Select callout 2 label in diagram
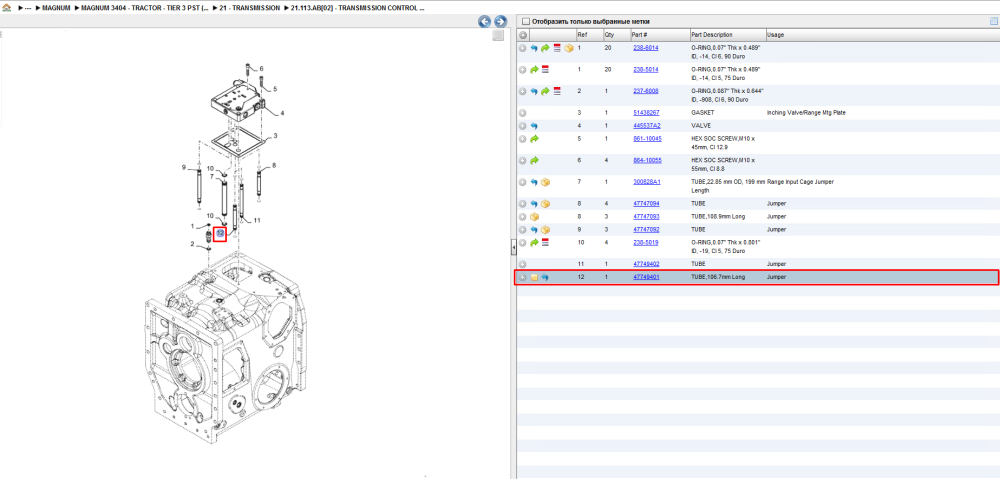 [x=192, y=244]
